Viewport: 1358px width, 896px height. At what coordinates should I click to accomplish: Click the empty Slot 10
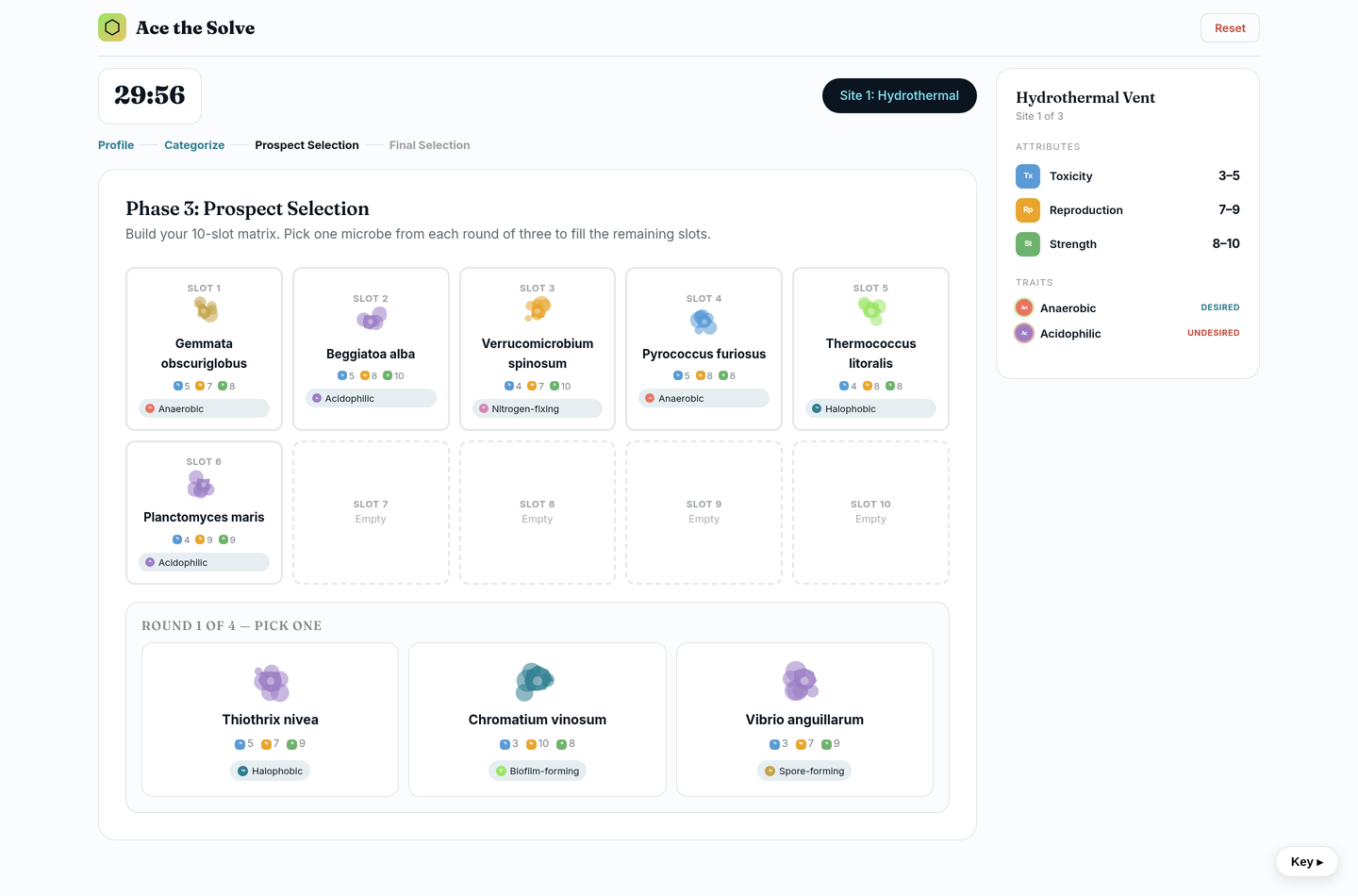(870, 512)
